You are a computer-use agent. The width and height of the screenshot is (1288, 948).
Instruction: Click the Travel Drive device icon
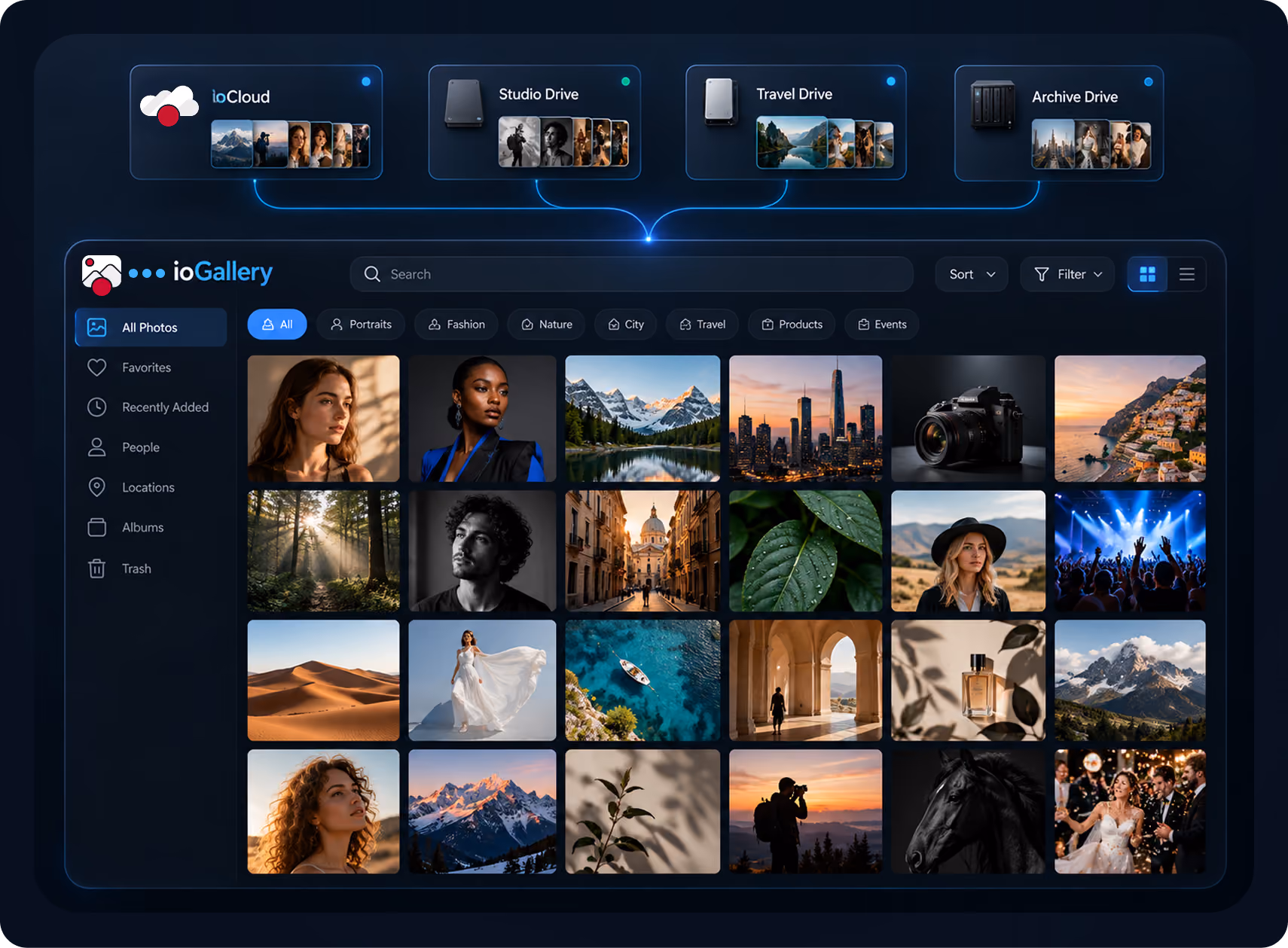720,101
